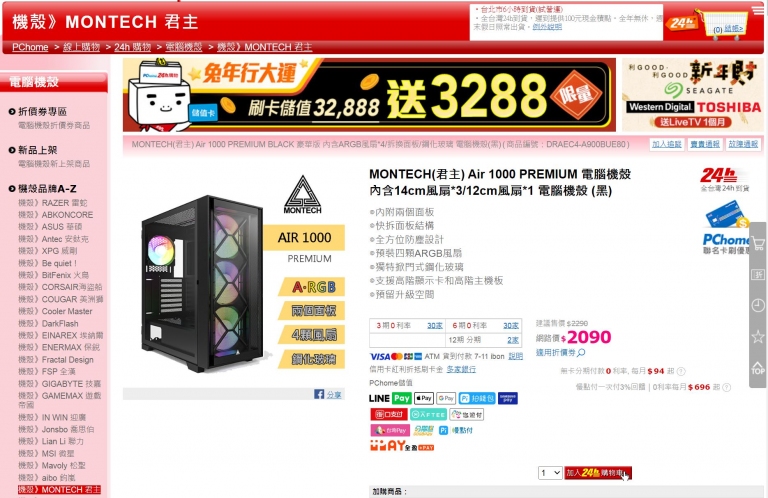Open the 30家 link for 3期0利率
This screenshot has width=768, height=498.
(434, 326)
